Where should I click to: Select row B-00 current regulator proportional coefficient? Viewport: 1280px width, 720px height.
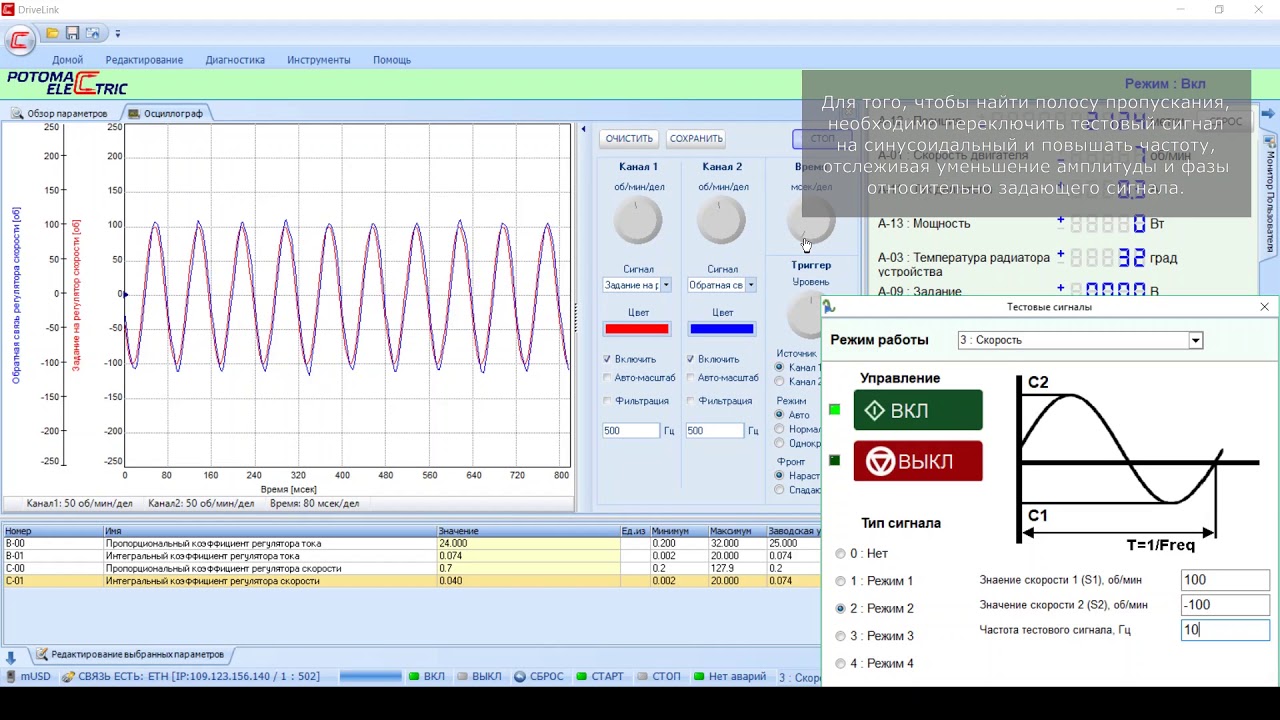[410, 544]
